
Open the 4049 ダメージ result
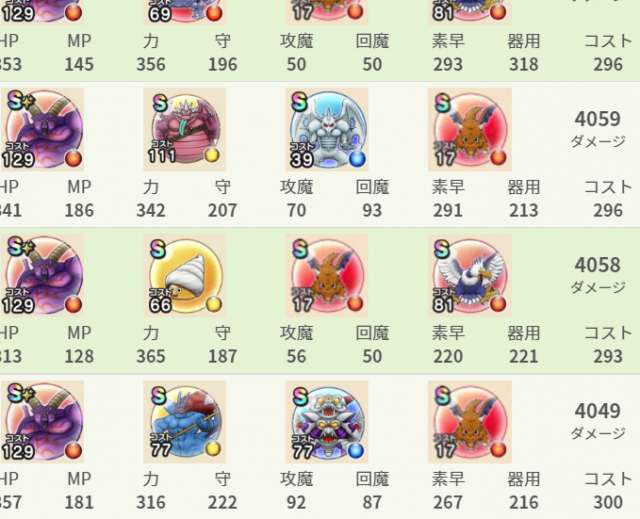pyautogui.click(x=598, y=421)
